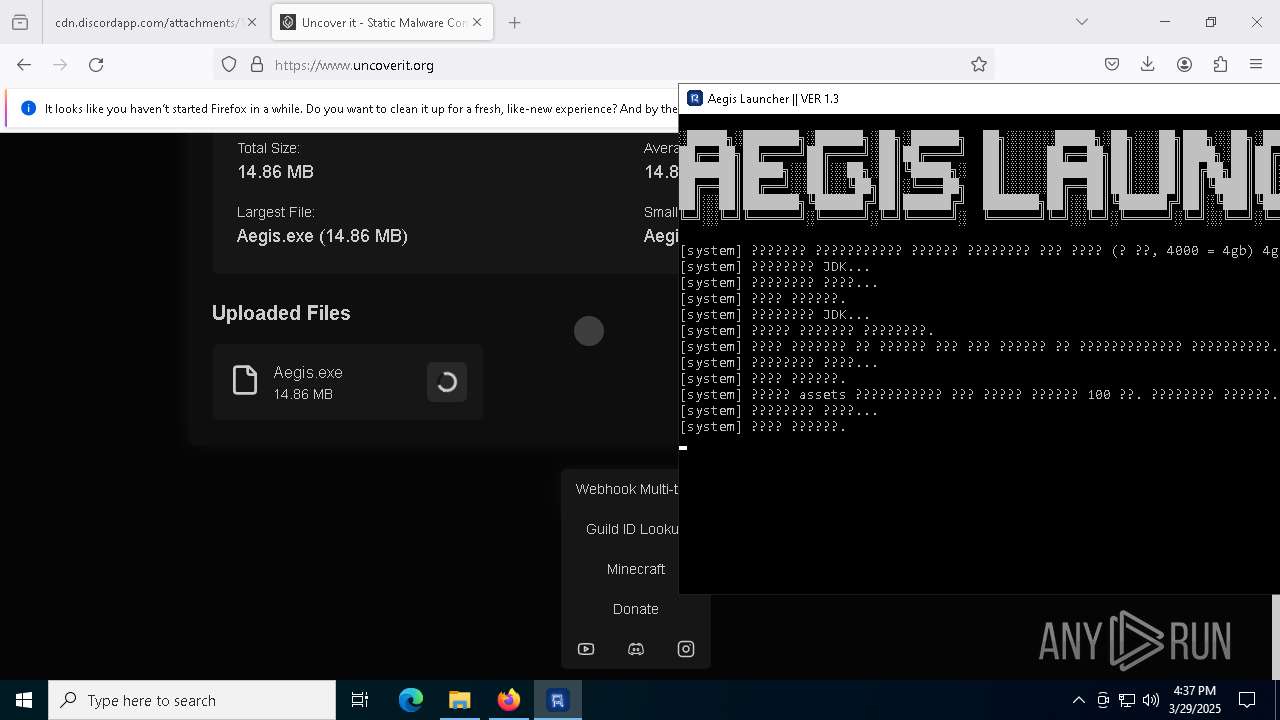1280x720 pixels.
Task: Launch Microsoft Edge from taskbar
Action: [411, 700]
